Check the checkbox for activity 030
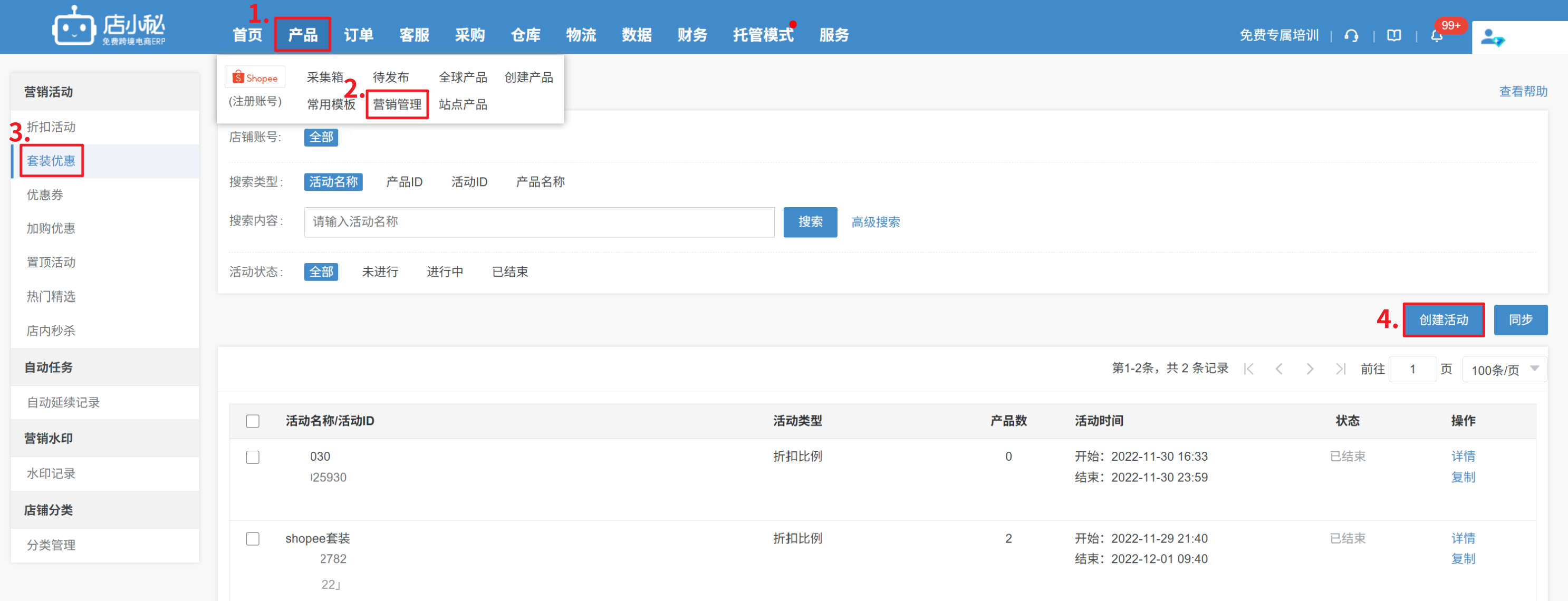 pyautogui.click(x=253, y=458)
